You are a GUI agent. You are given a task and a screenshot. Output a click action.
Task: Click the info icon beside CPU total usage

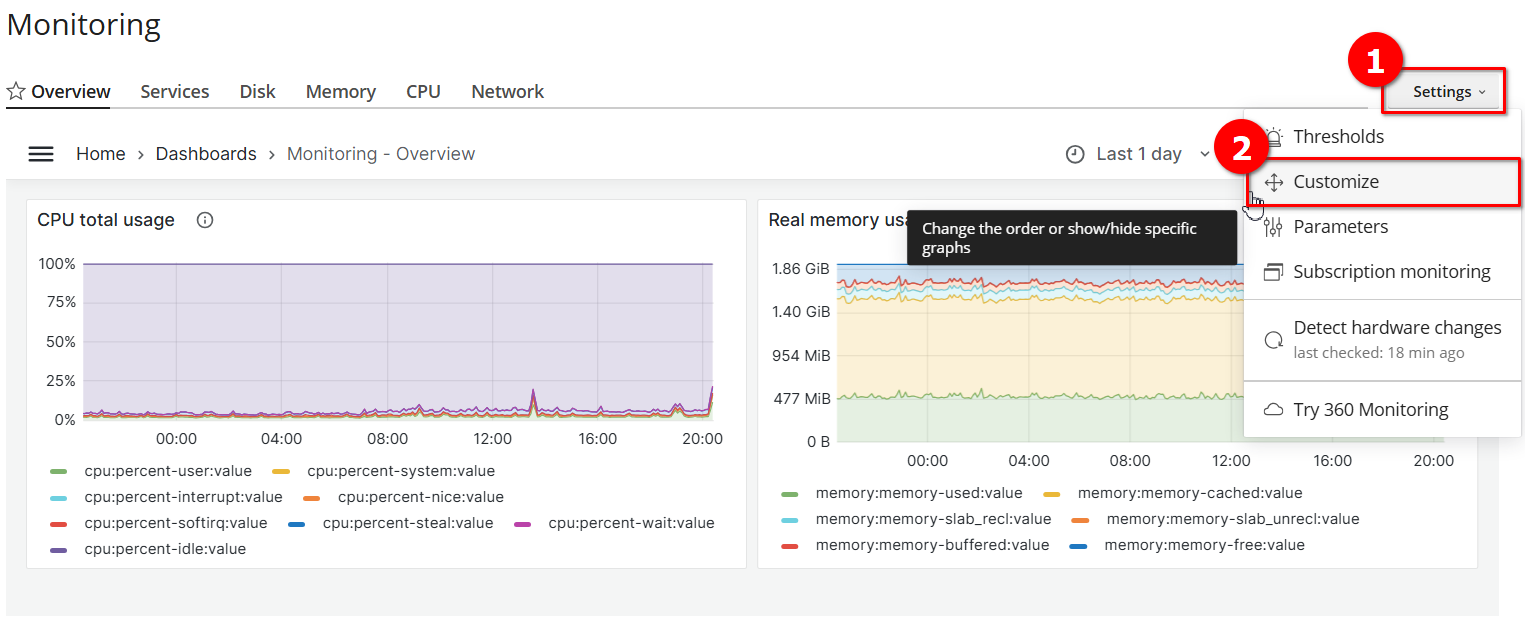click(205, 220)
